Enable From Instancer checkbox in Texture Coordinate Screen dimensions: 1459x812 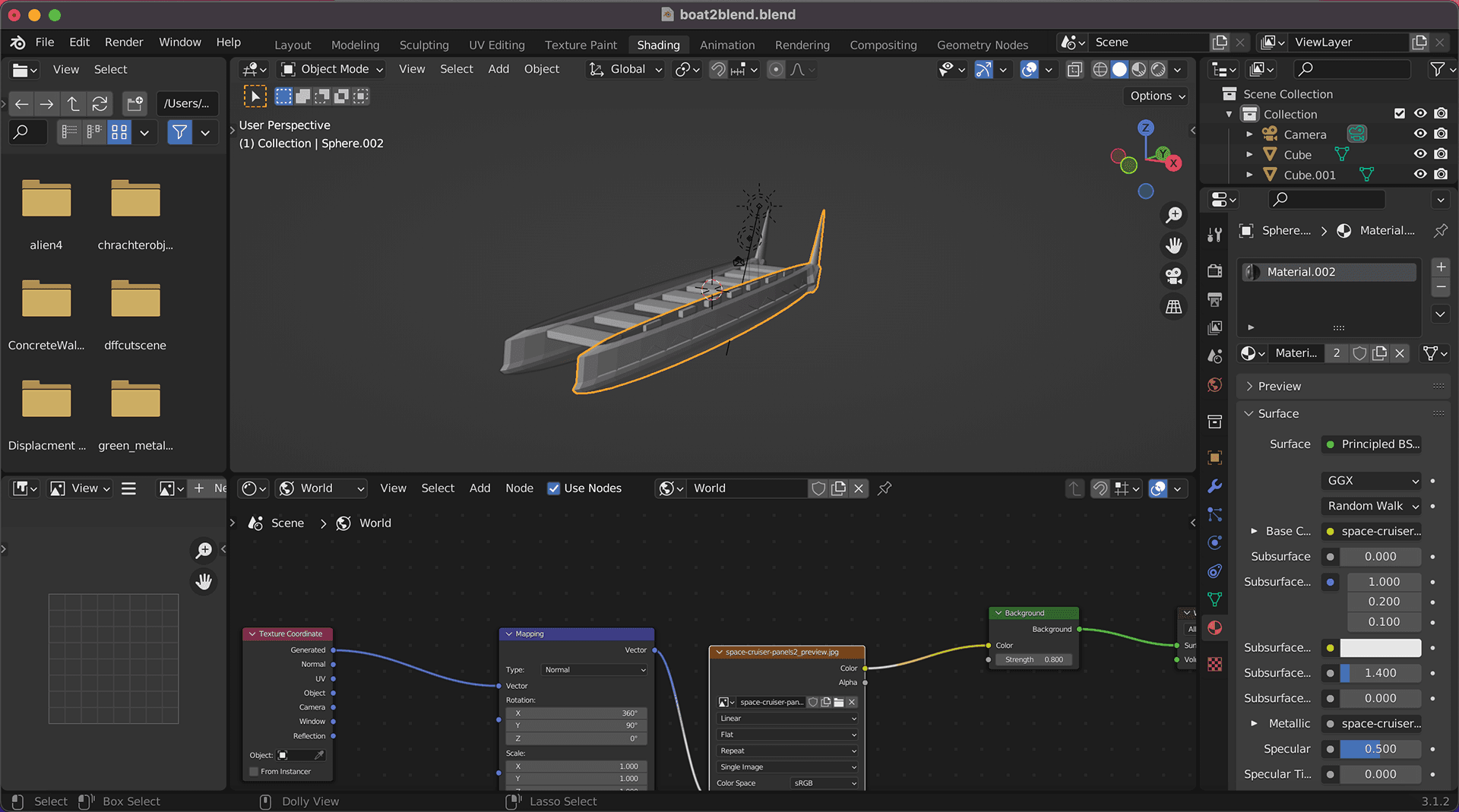[x=255, y=772]
